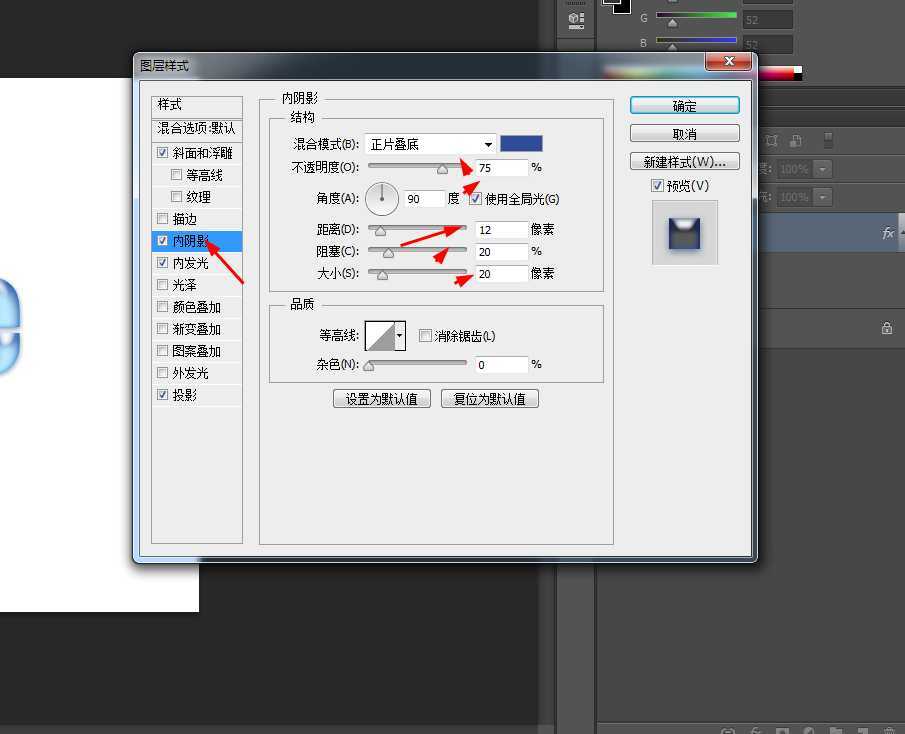Screen dimensions: 905x734
Task: Click the fx icon in the Layers panel
Action: [887, 232]
